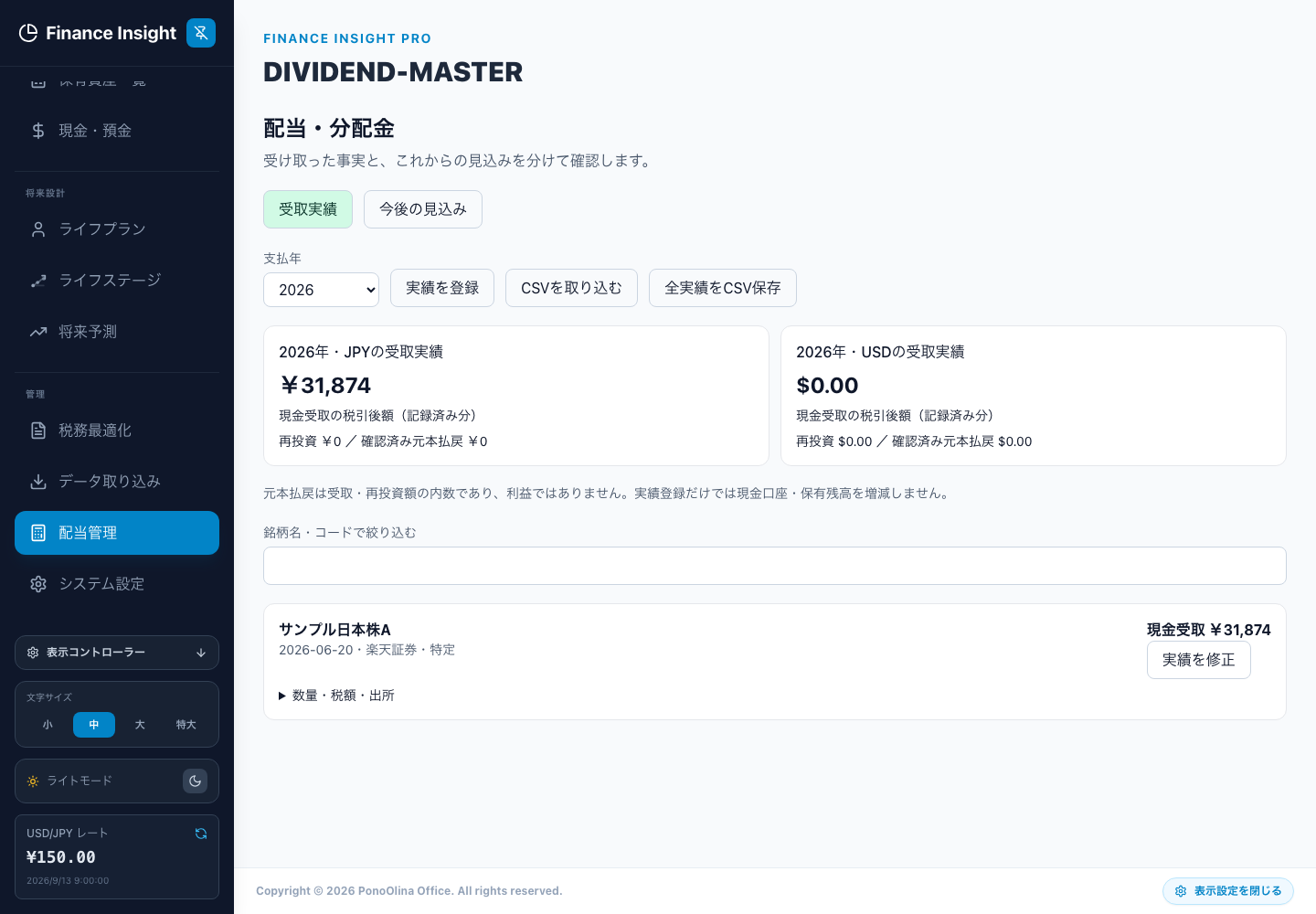The width and height of the screenshot is (1316, 914).
Task: Click the Copyright PonoOlina Office footer text
Action: pyautogui.click(x=409, y=891)
